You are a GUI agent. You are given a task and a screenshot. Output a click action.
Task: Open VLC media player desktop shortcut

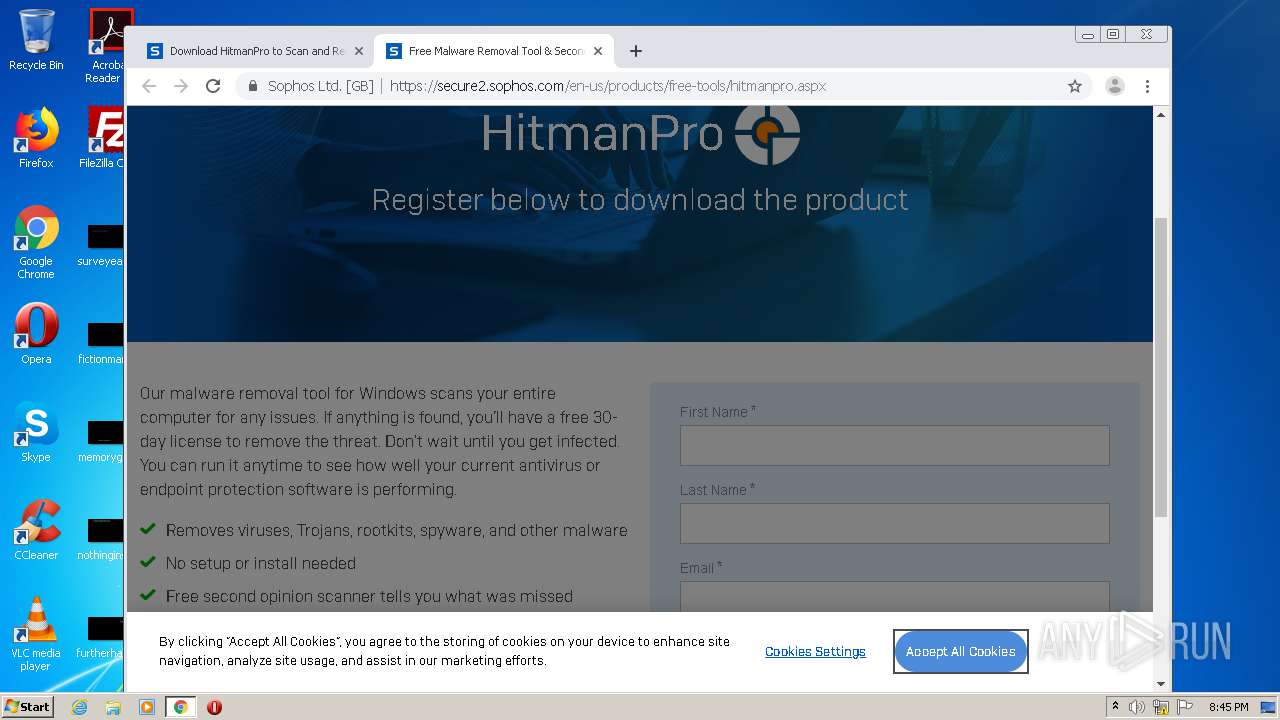(36, 633)
